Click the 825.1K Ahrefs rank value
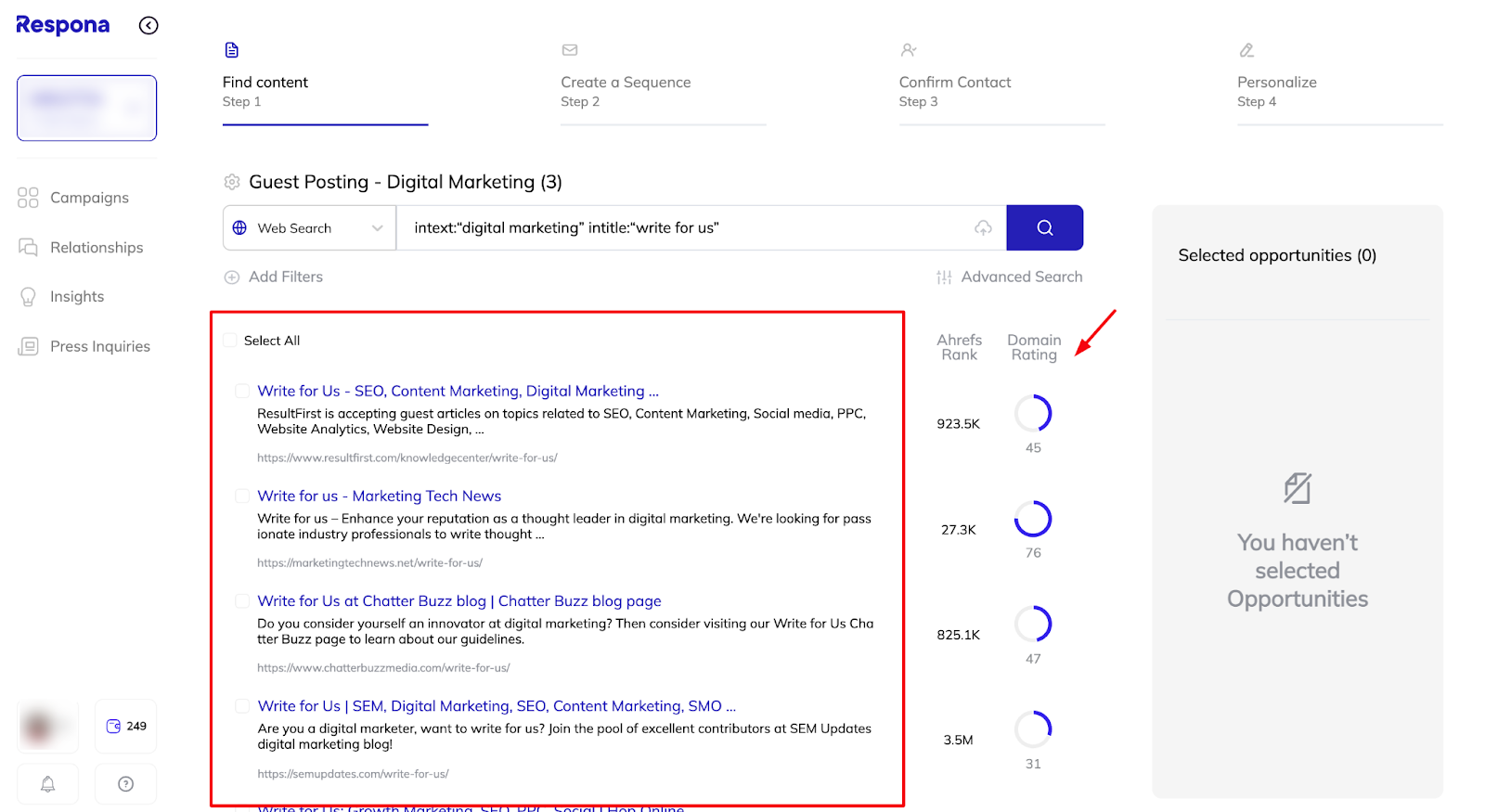The image size is (1485, 812). pos(959,635)
